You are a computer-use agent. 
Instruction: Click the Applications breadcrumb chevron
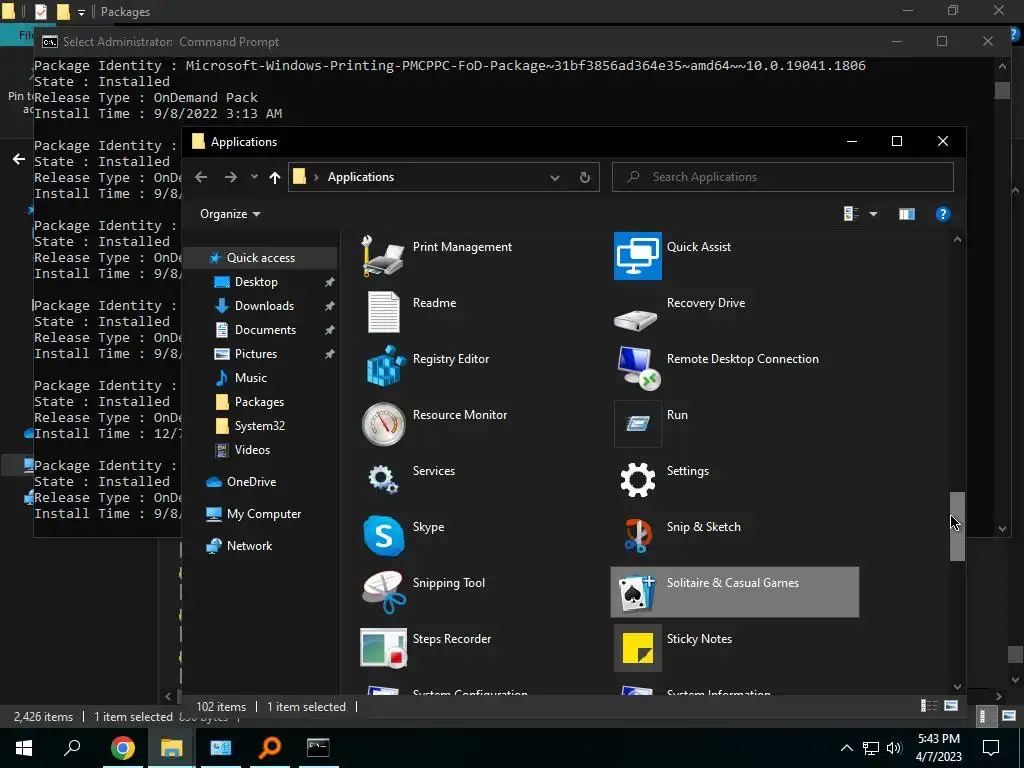click(316, 177)
